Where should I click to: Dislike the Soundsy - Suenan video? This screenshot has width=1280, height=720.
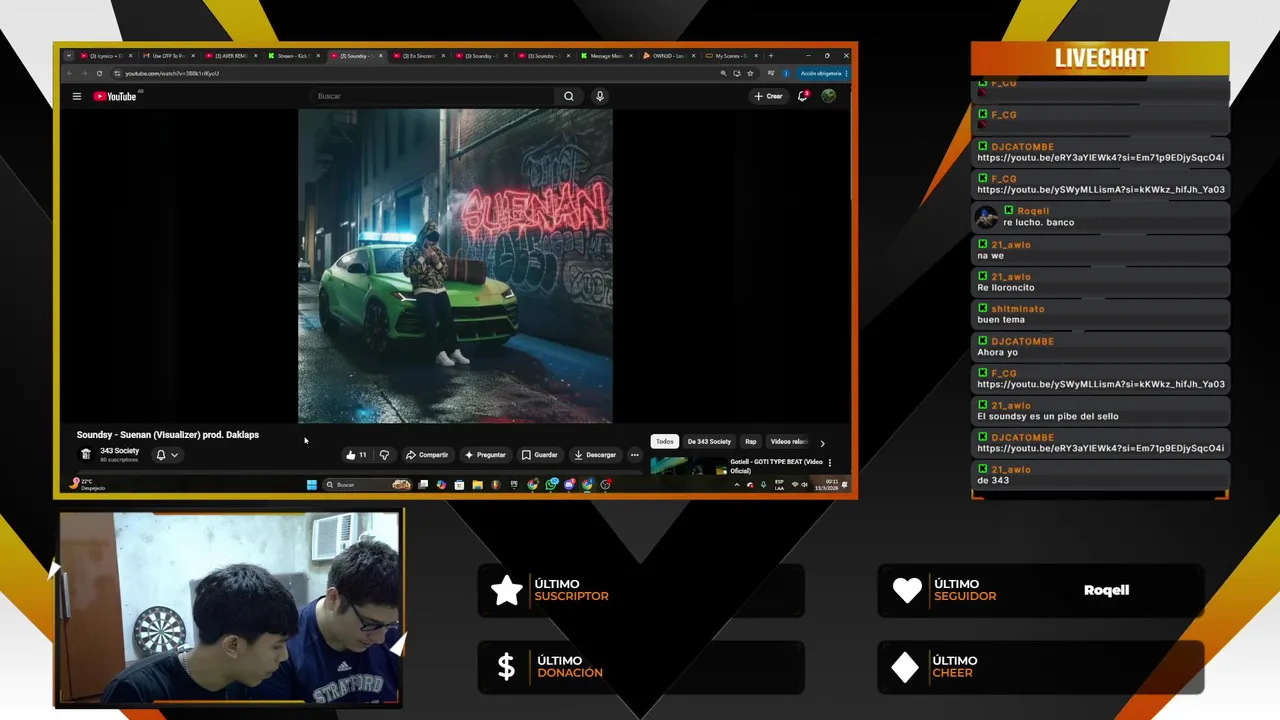[x=384, y=455]
